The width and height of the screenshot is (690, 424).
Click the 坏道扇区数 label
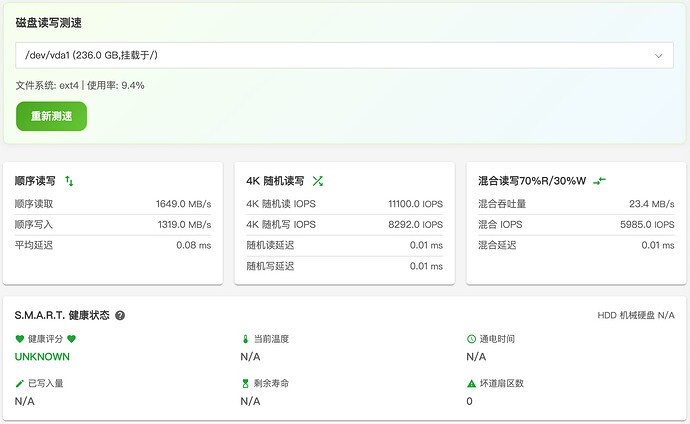(502, 384)
